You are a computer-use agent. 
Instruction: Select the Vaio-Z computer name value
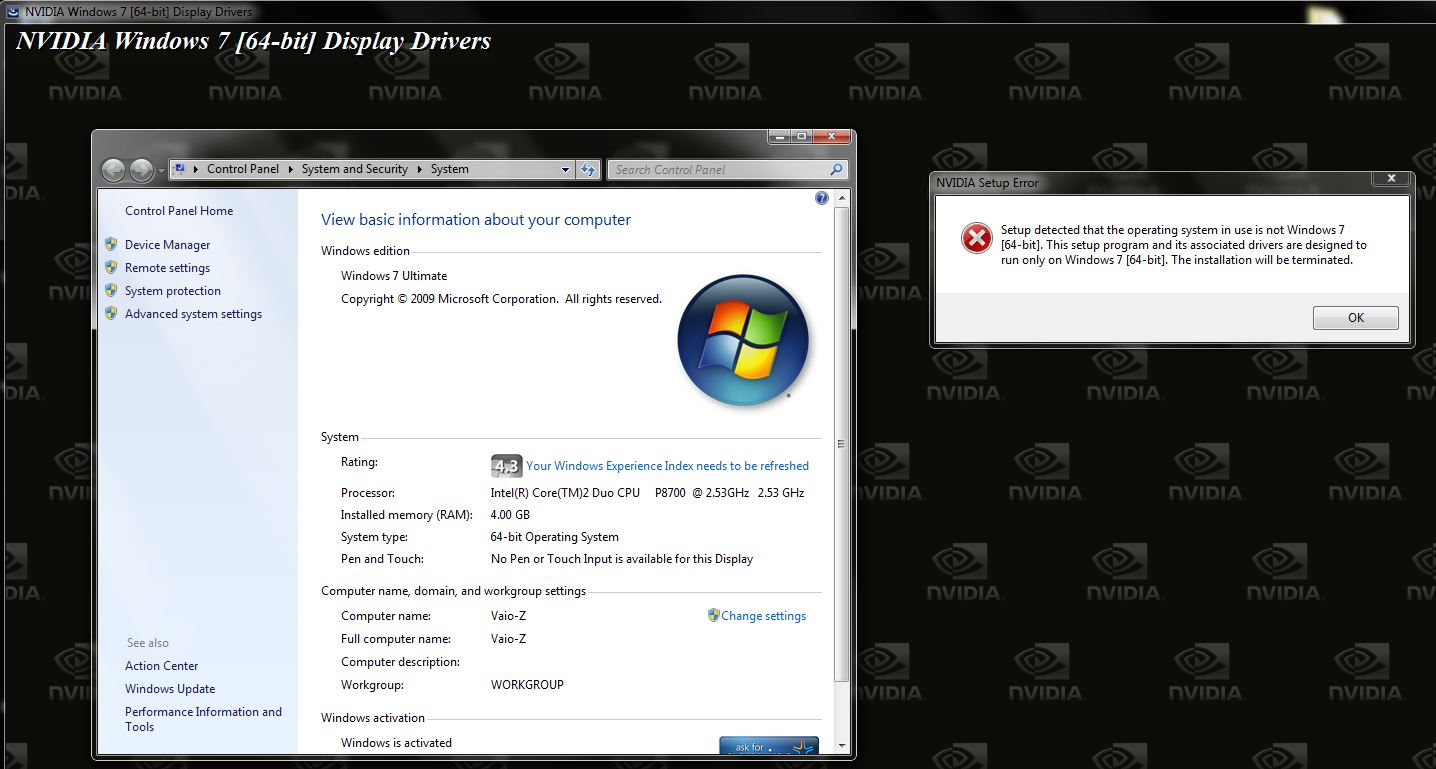(x=508, y=616)
